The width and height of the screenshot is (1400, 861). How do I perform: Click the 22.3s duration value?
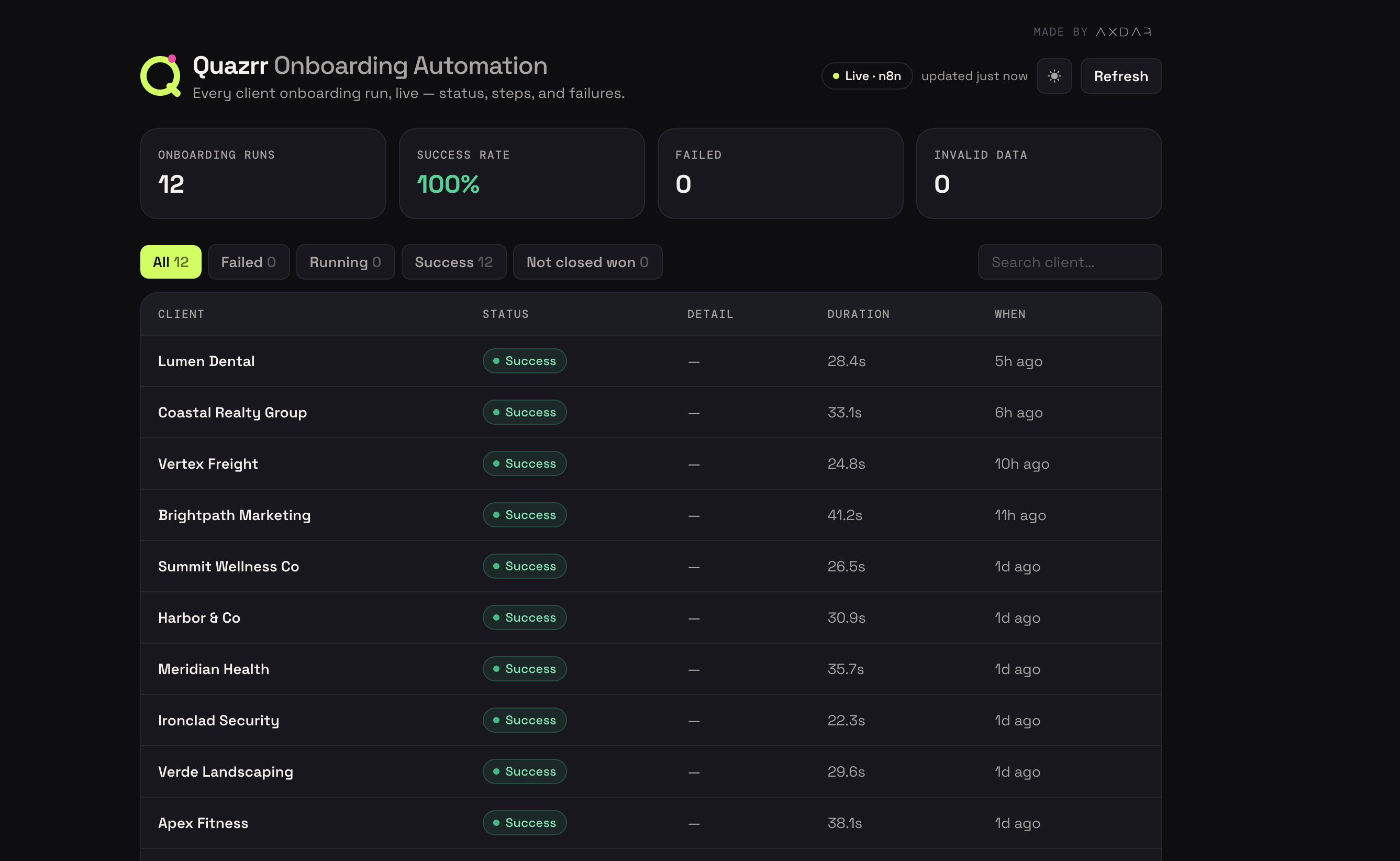pyautogui.click(x=846, y=720)
